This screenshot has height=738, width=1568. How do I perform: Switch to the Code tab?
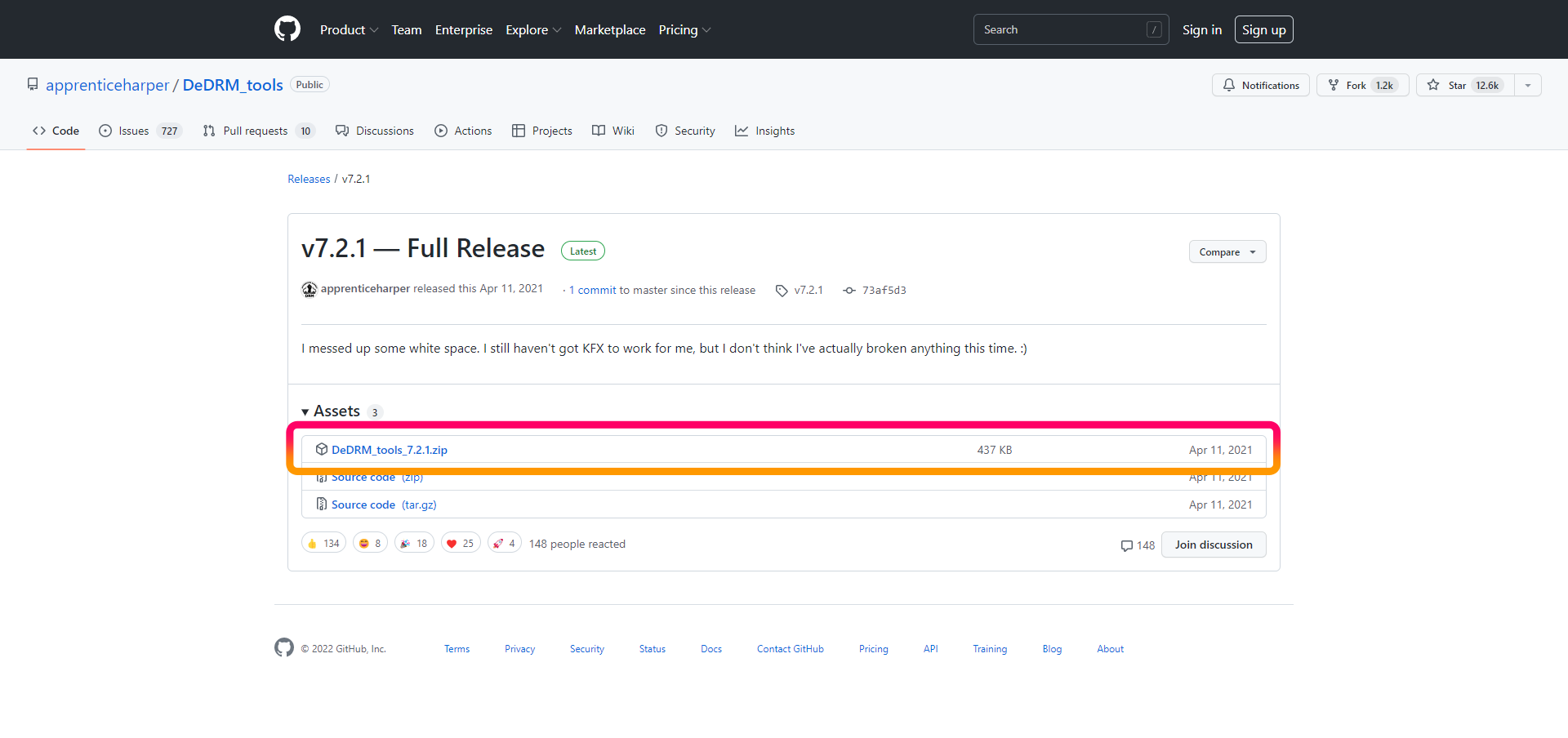coord(56,131)
